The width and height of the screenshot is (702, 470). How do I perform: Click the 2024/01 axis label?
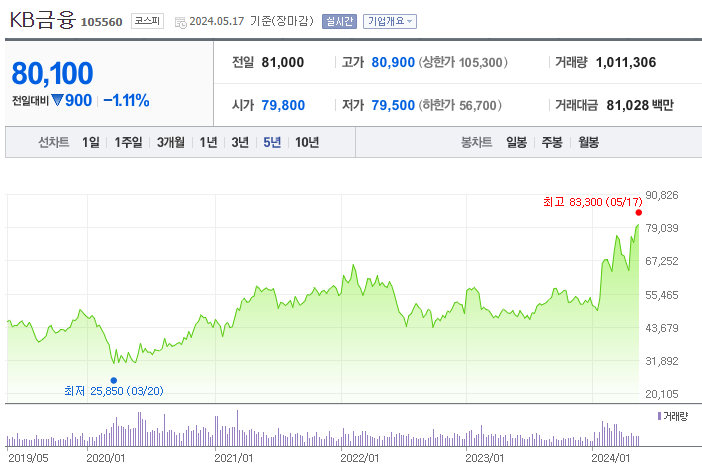pyautogui.click(x=610, y=458)
